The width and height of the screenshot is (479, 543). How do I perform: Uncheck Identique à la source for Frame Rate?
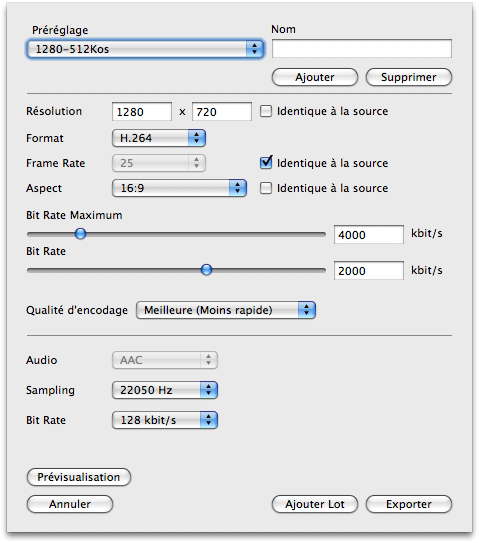[266, 162]
